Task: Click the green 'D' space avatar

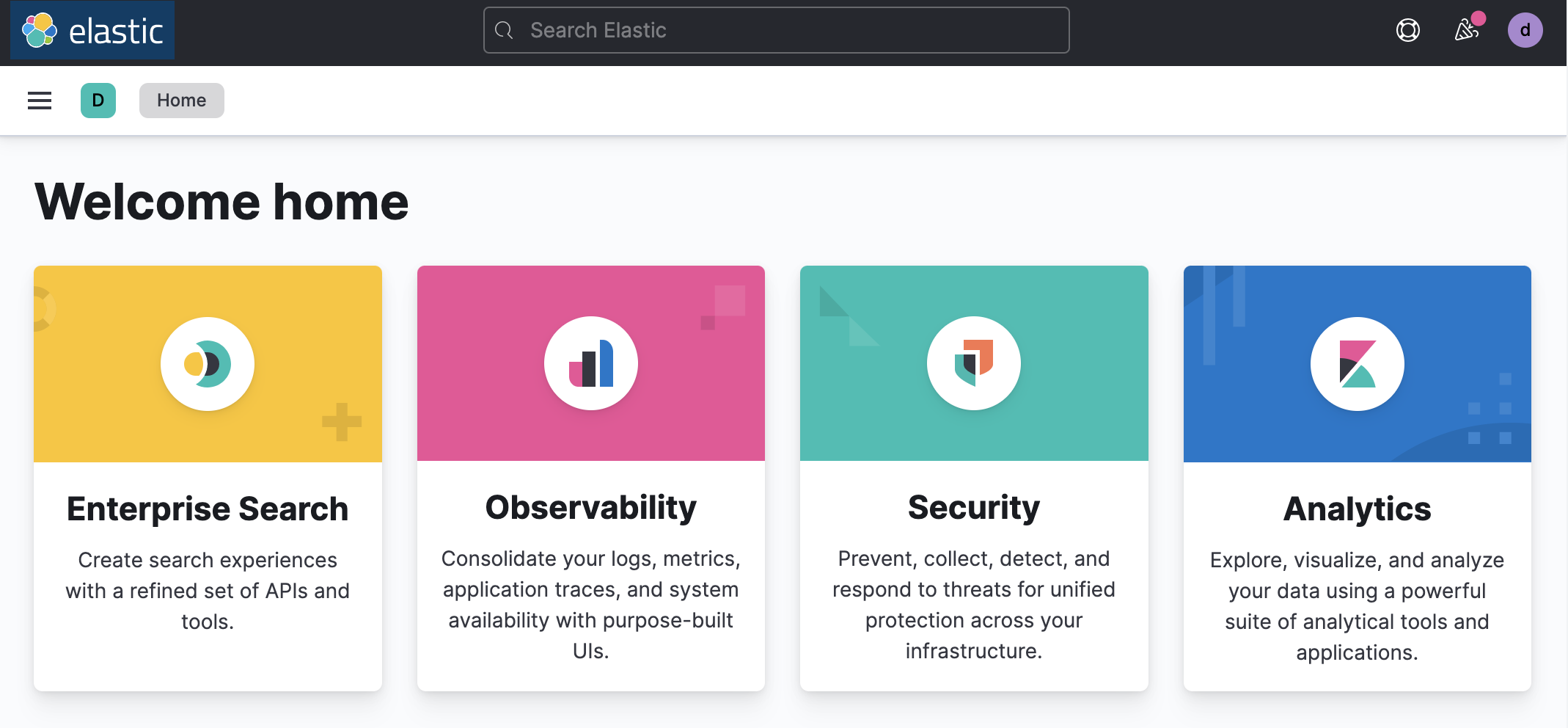Action: click(x=98, y=100)
